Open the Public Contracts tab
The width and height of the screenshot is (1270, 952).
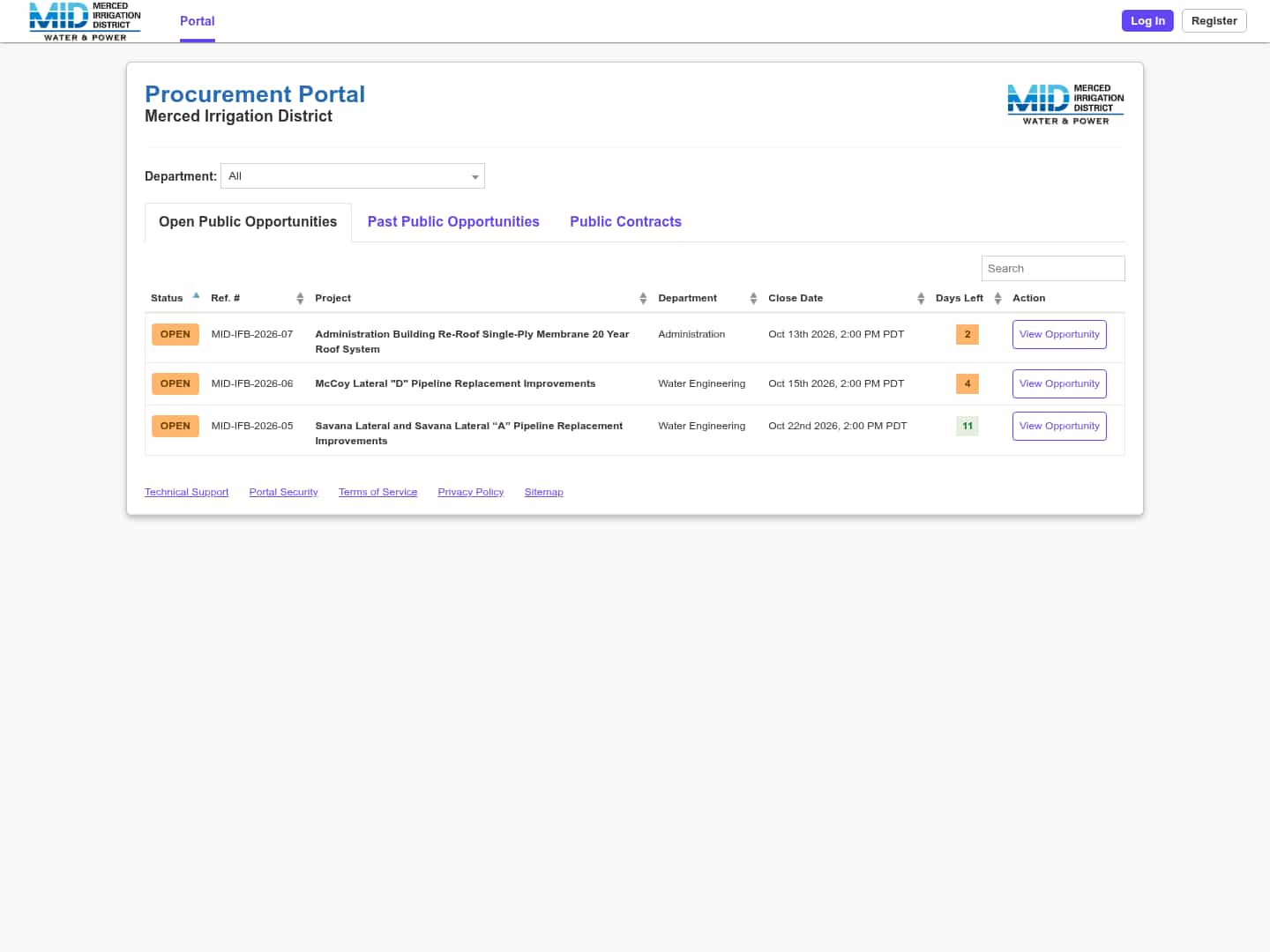pos(625,222)
